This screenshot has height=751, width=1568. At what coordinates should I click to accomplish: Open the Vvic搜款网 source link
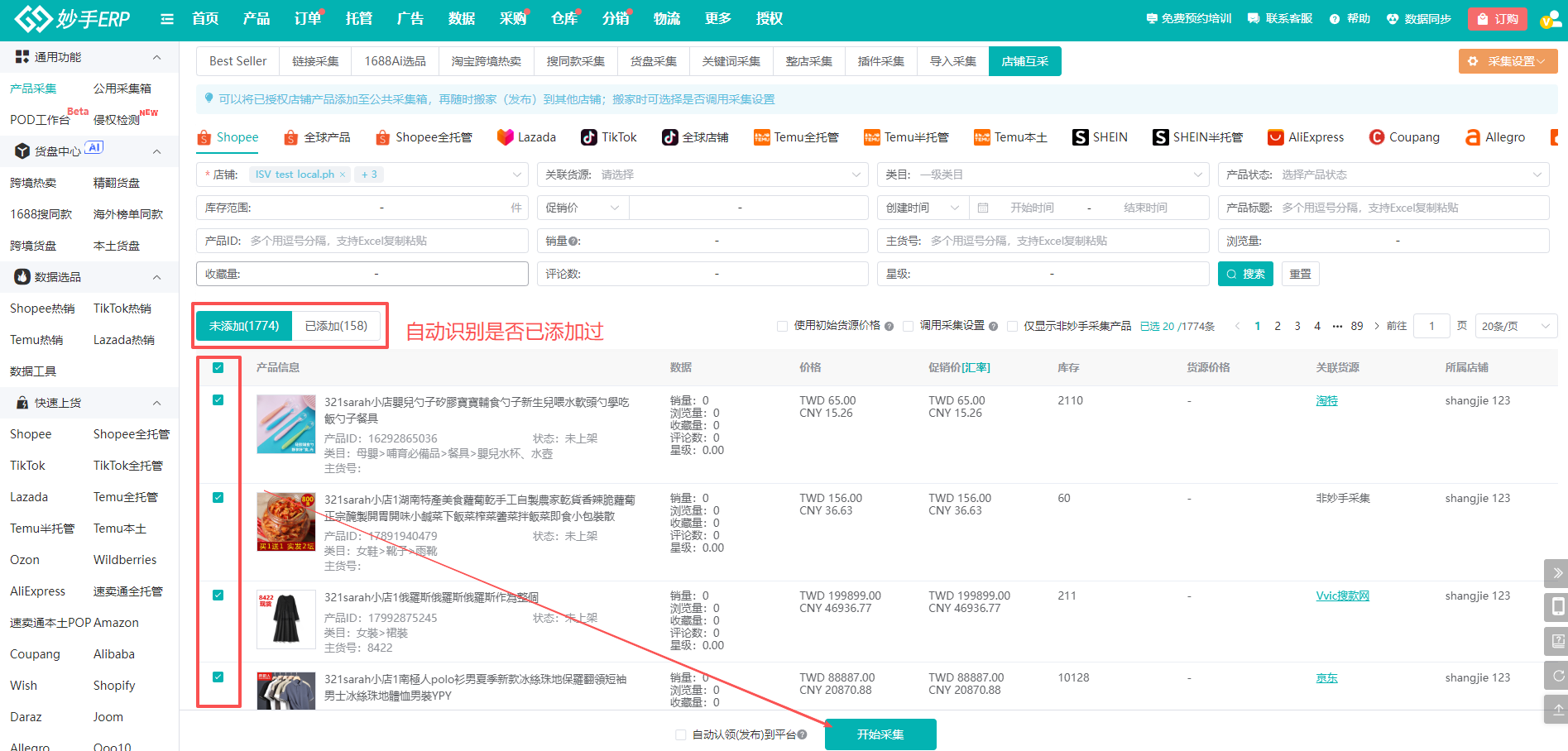point(1342,596)
